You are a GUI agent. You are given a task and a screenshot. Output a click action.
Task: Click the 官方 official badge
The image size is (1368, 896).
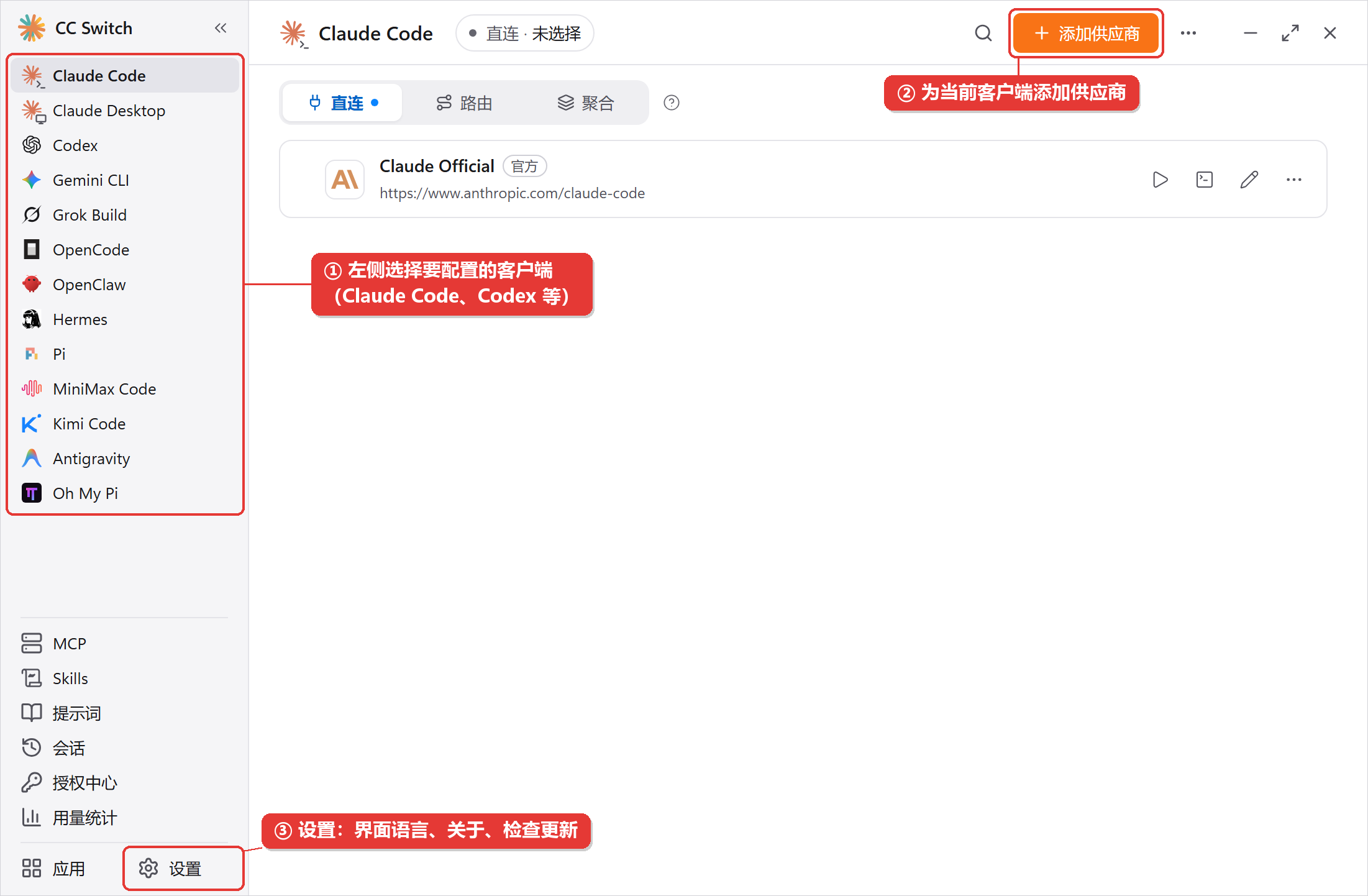pyautogui.click(x=525, y=167)
